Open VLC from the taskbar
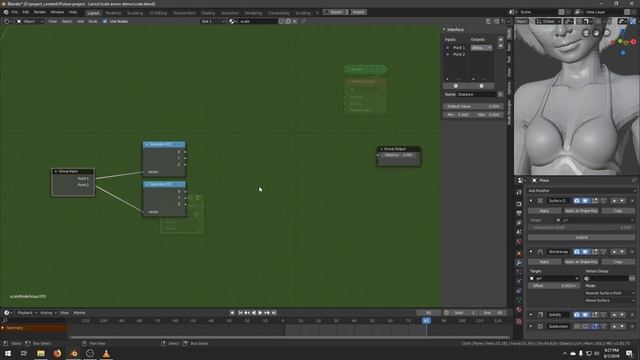Image resolution: width=640 pixels, height=360 pixels. [x=106, y=353]
